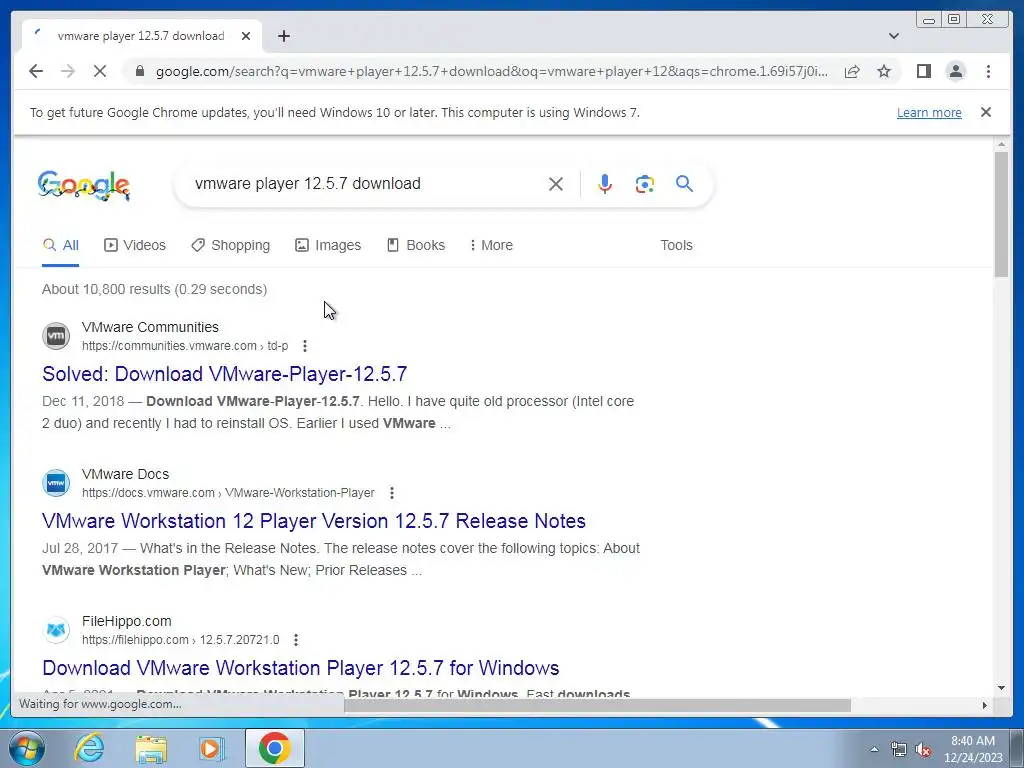The image size is (1024, 768).
Task: Open FileHippo result options menu
Action: (295, 640)
